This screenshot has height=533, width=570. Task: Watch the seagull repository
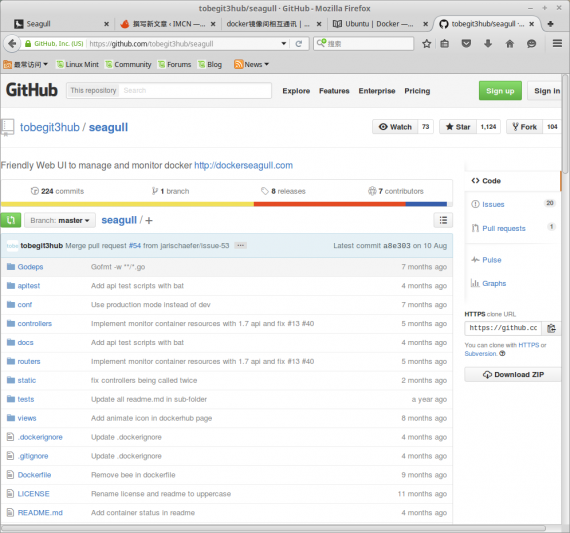395,127
